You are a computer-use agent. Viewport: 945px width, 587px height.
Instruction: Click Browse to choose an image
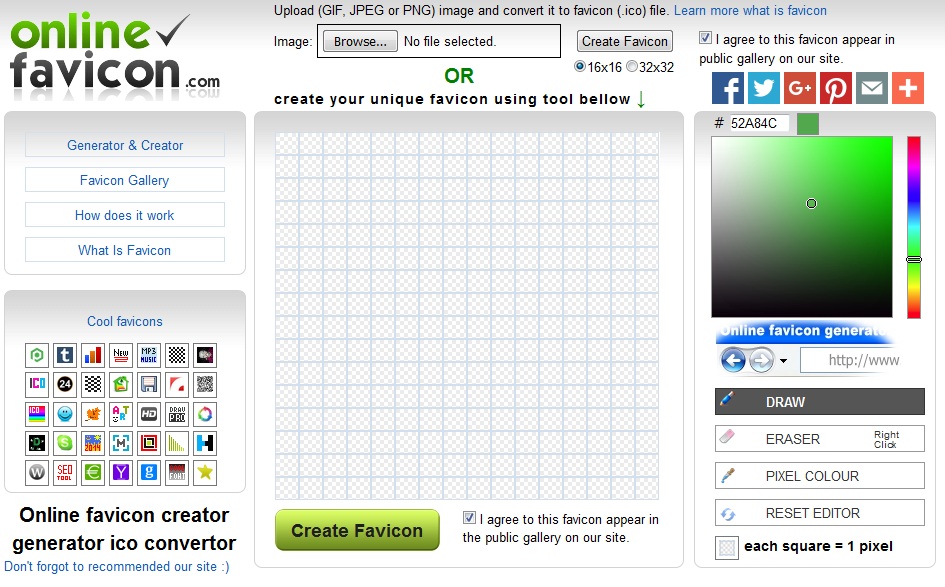(x=360, y=42)
